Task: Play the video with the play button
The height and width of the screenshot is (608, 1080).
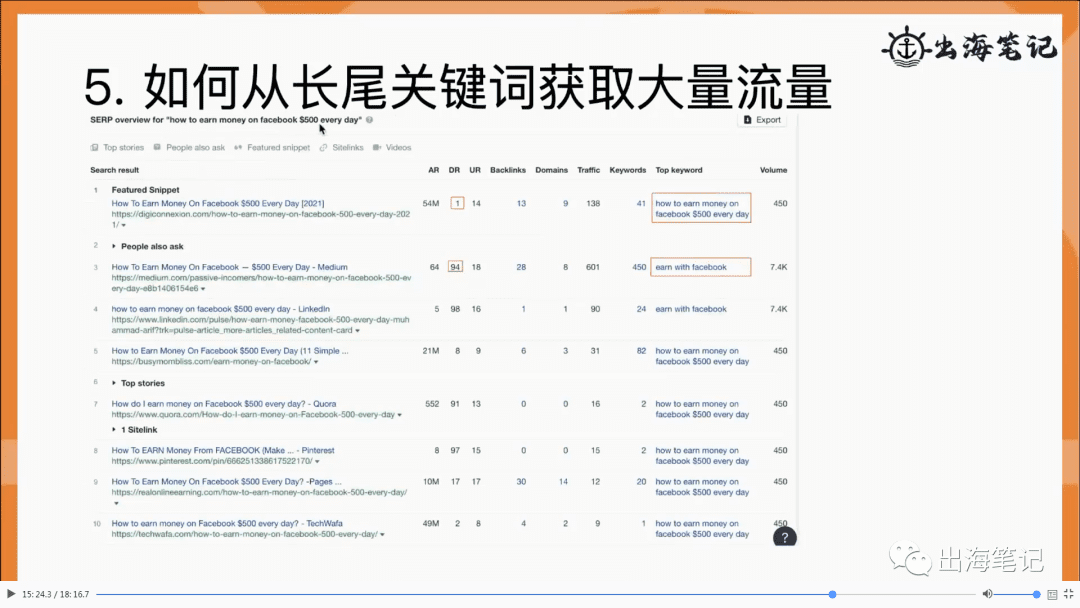Action: 11,594
